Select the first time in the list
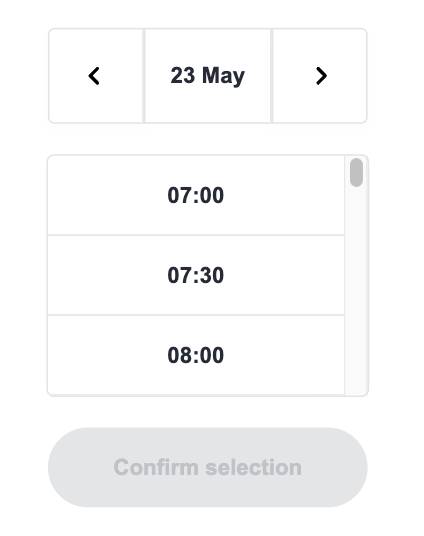Image resolution: width=424 pixels, height=536 pixels. point(196,195)
